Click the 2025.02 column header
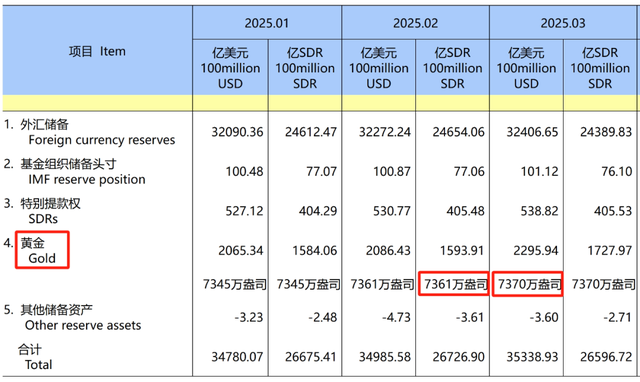Image resolution: width=640 pixels, height=382 pixels. point(416,23)
